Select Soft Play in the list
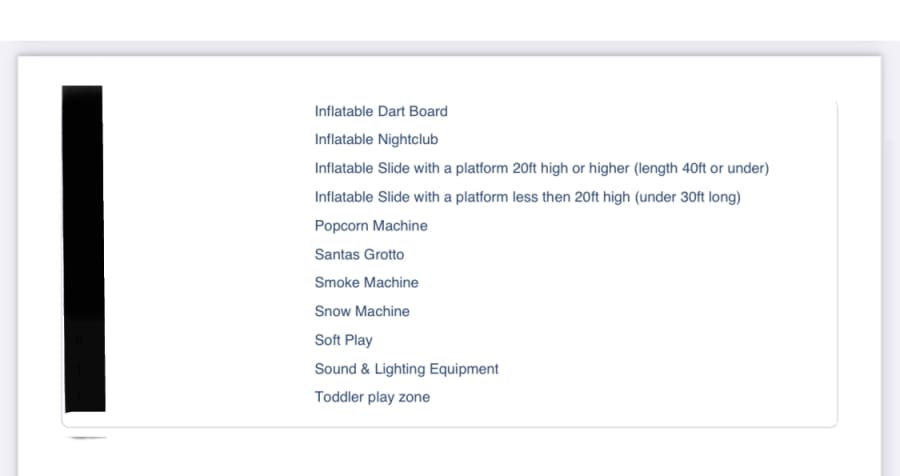 pos(343,340)
